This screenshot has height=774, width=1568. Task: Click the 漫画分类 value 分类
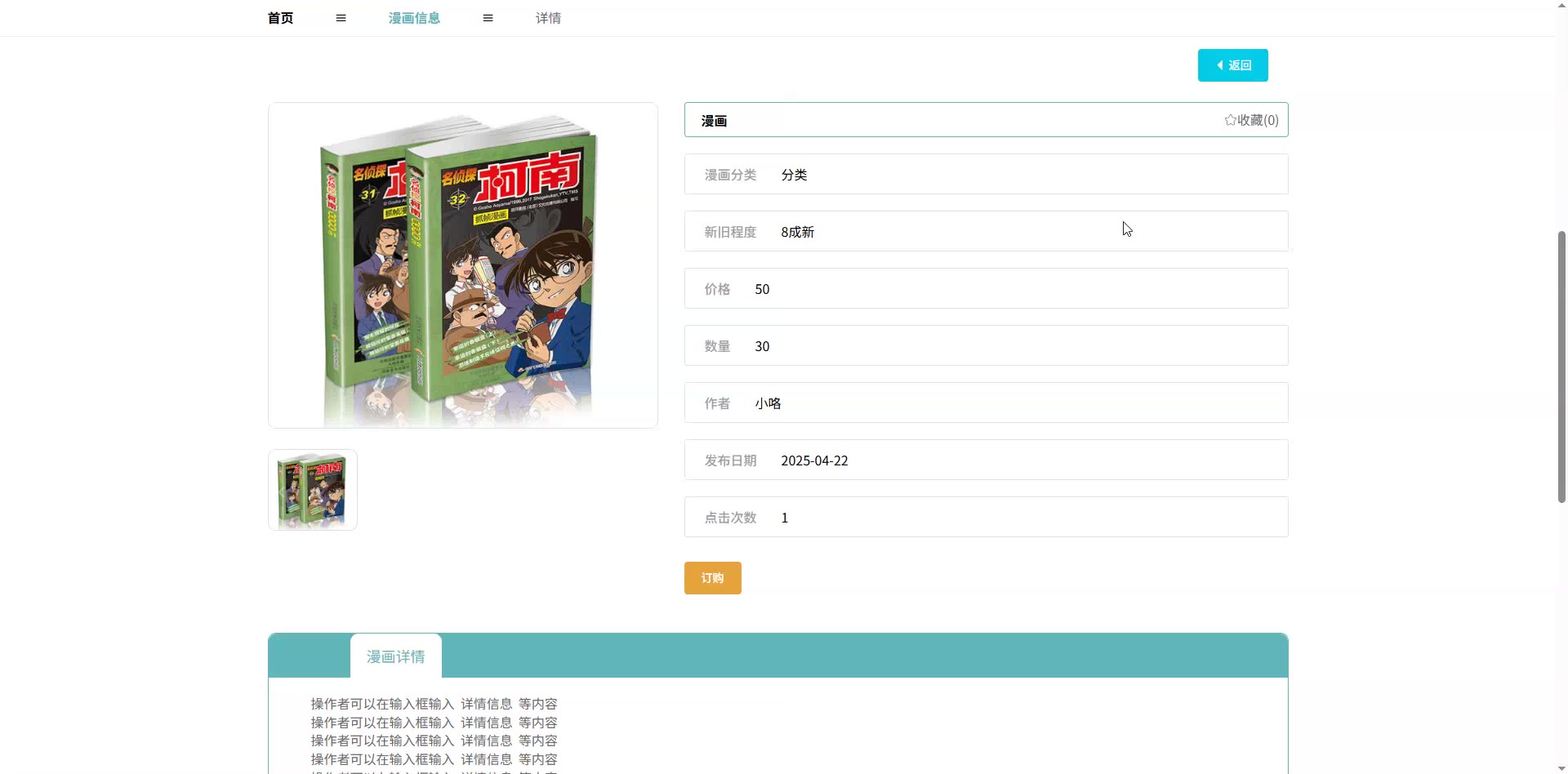tap(795, 175)
